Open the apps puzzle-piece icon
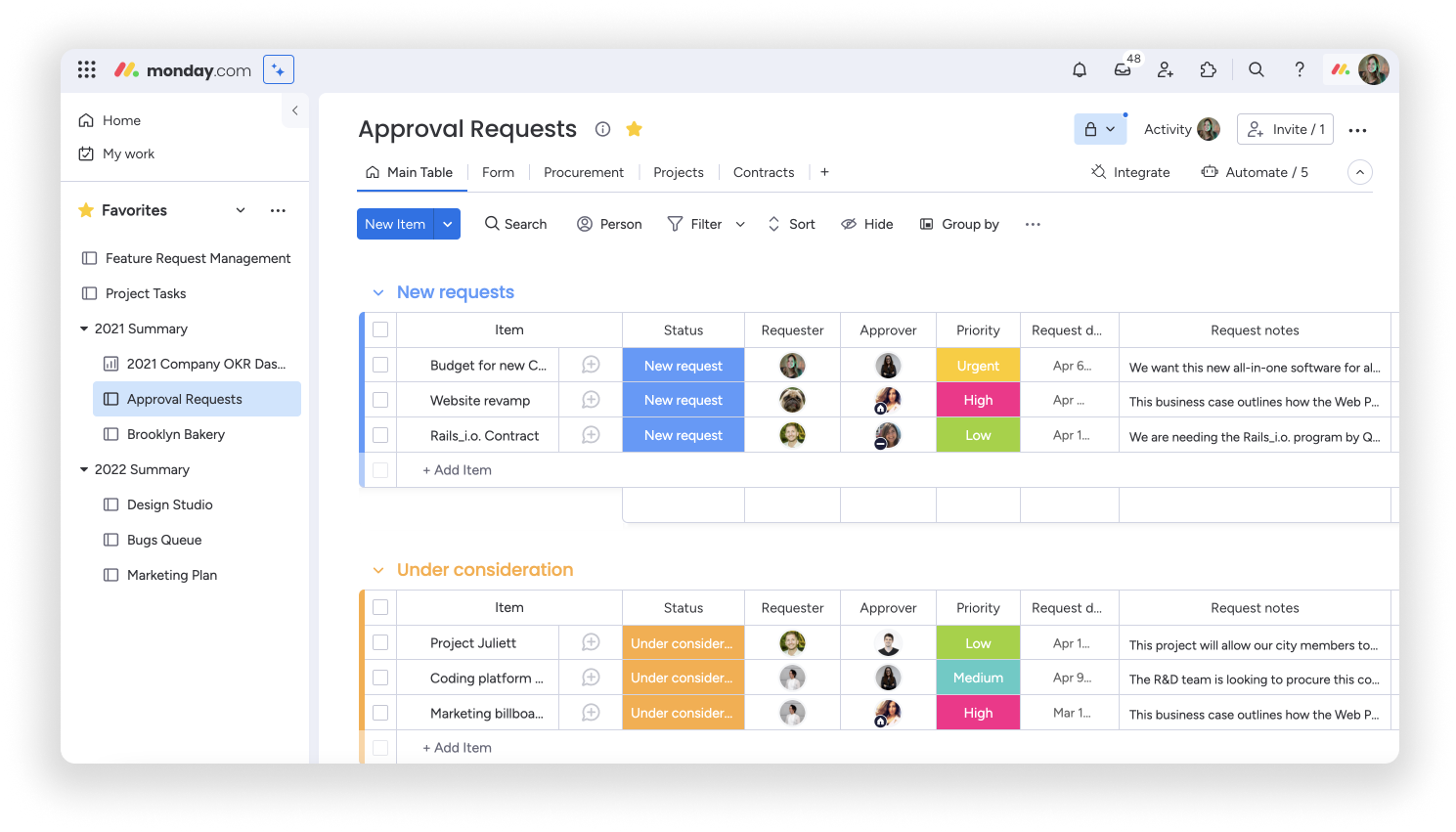This screenshot has height=832, width=1456. (1209, 69)
